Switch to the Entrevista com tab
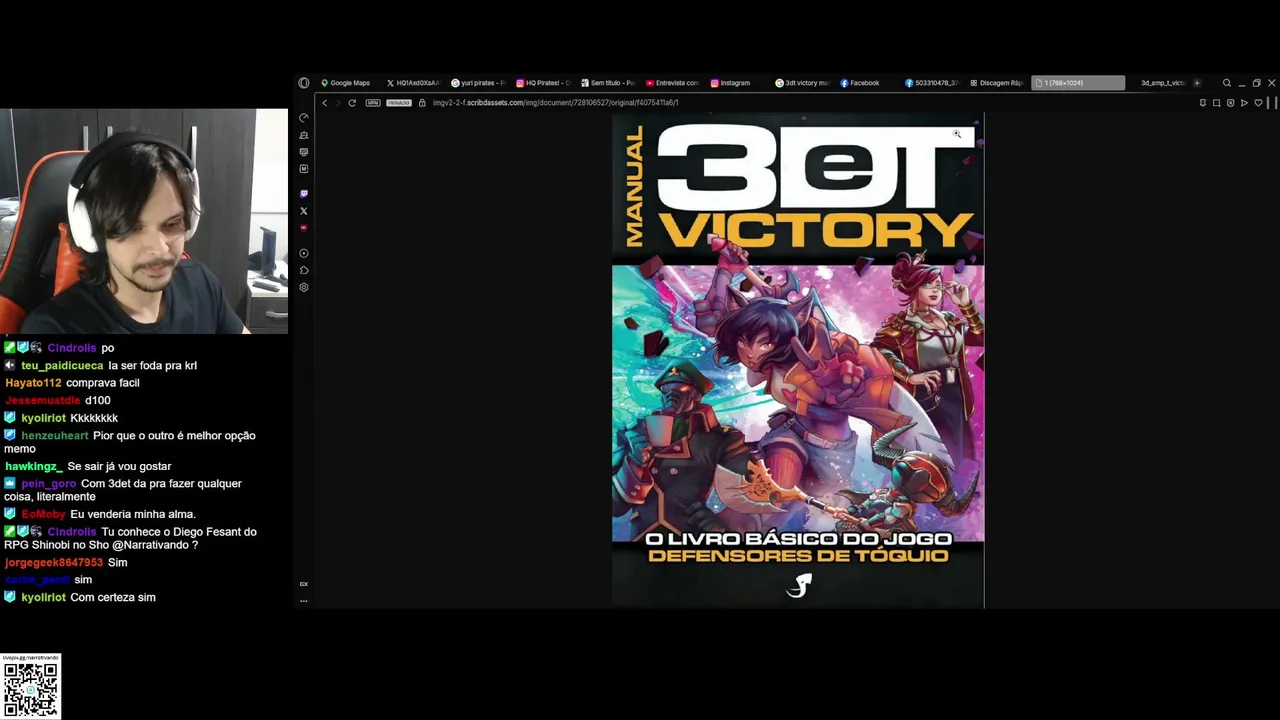 pos(673,83)
